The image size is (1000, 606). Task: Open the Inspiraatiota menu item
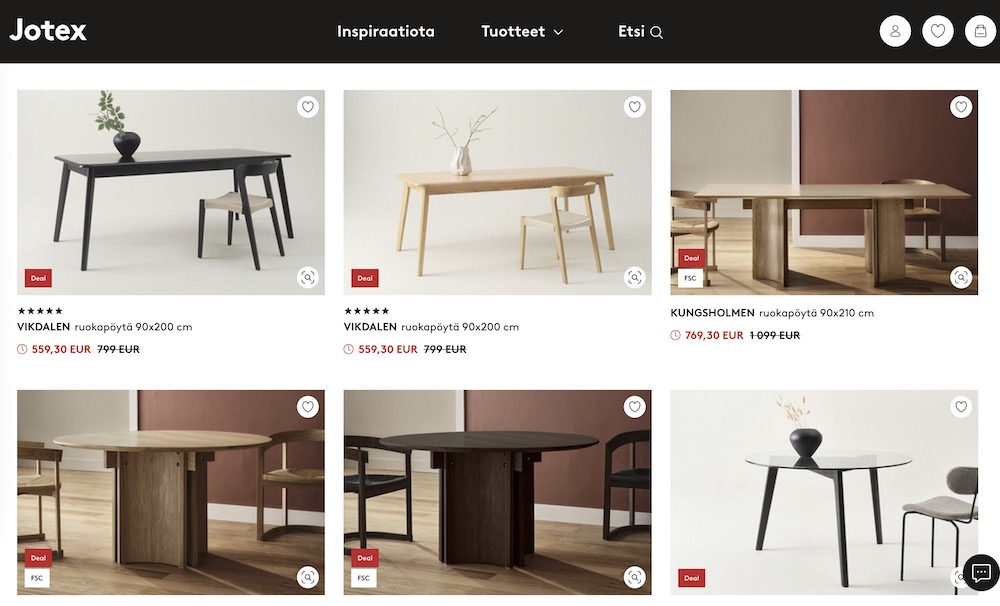(x=386, y=31)
